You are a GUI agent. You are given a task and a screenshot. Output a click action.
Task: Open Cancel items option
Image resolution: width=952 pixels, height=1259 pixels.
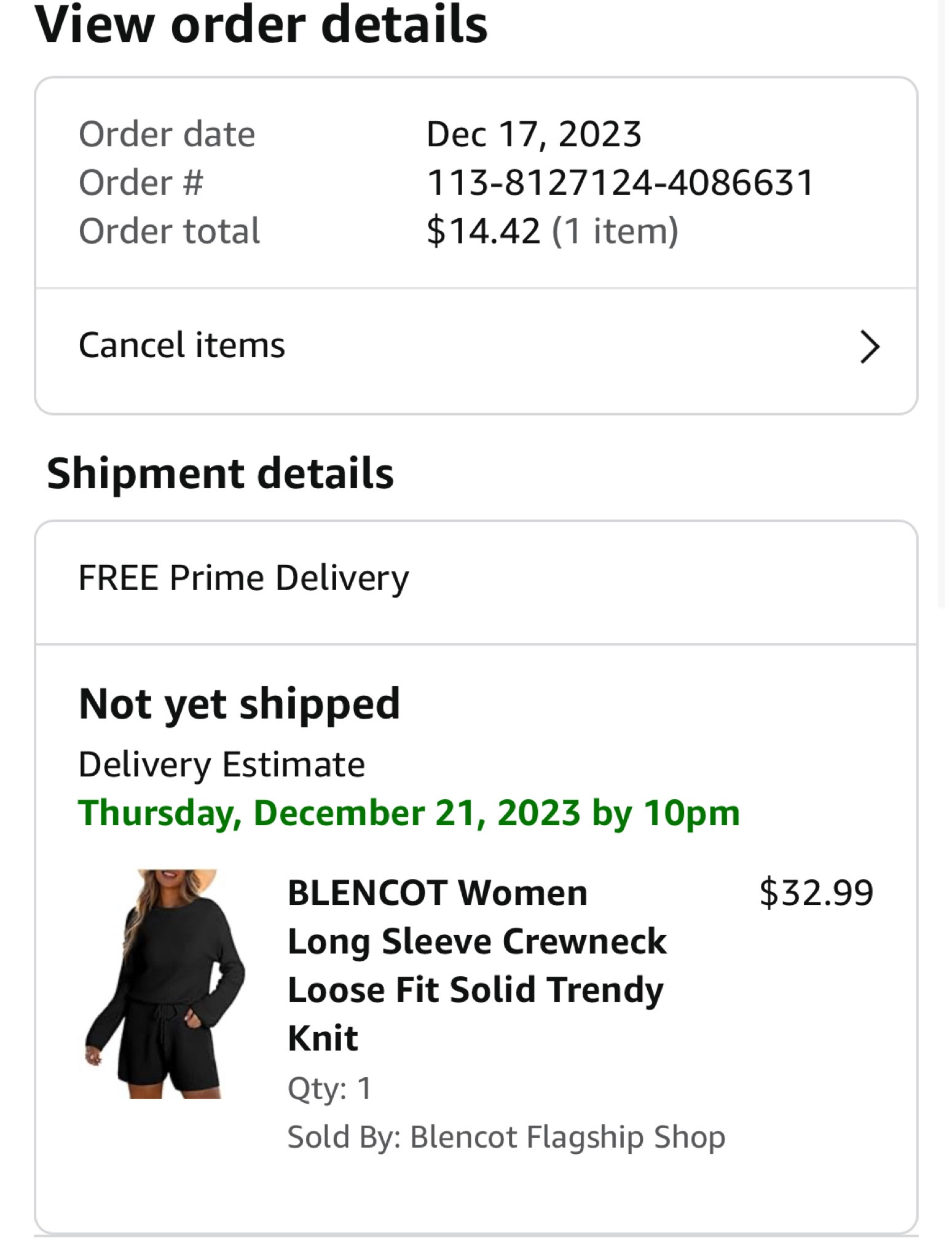pyautogui.click(x=182, y=345)
